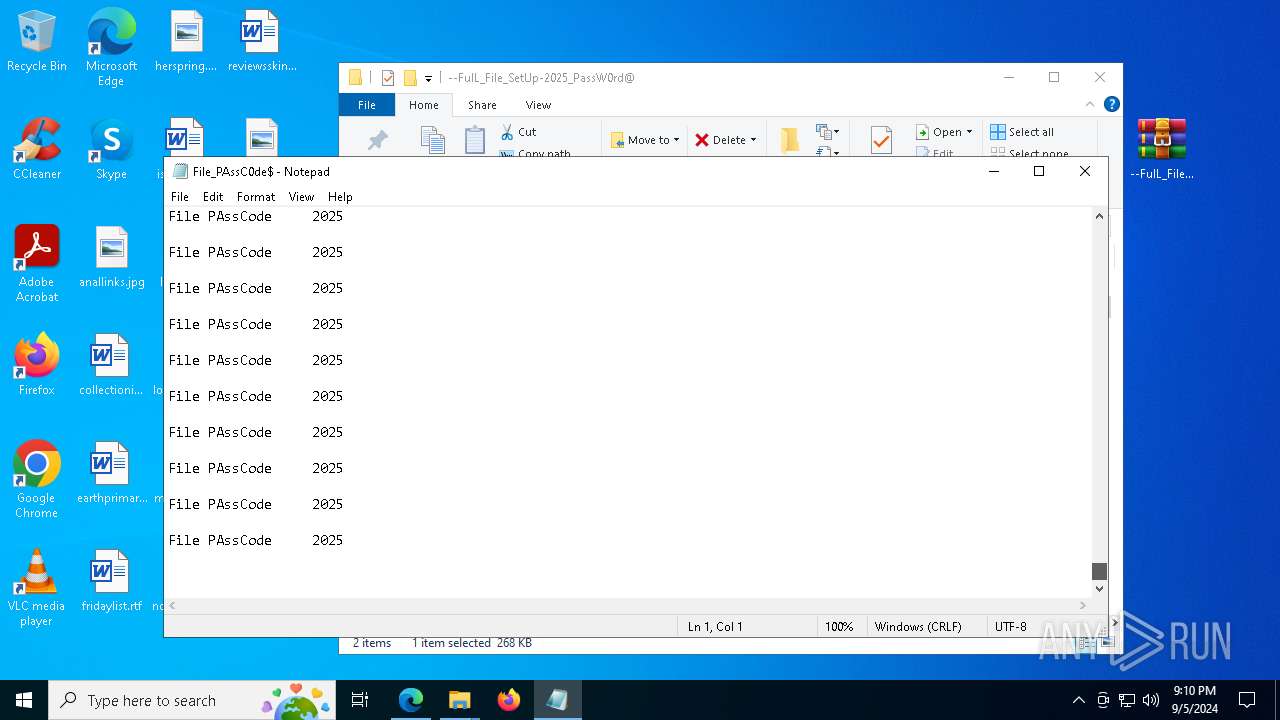
Task: Click the Windows Start button
Action: click(24, 700)
